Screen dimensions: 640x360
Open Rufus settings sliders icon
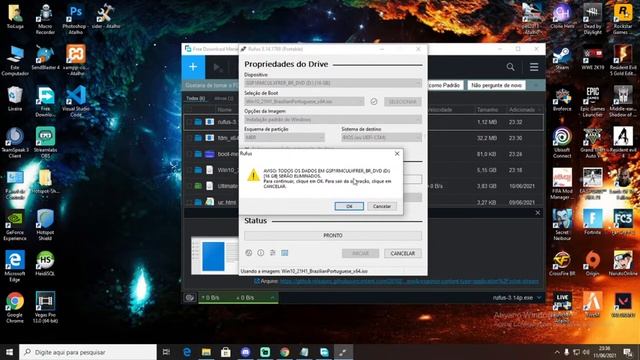tap(273, 253)
